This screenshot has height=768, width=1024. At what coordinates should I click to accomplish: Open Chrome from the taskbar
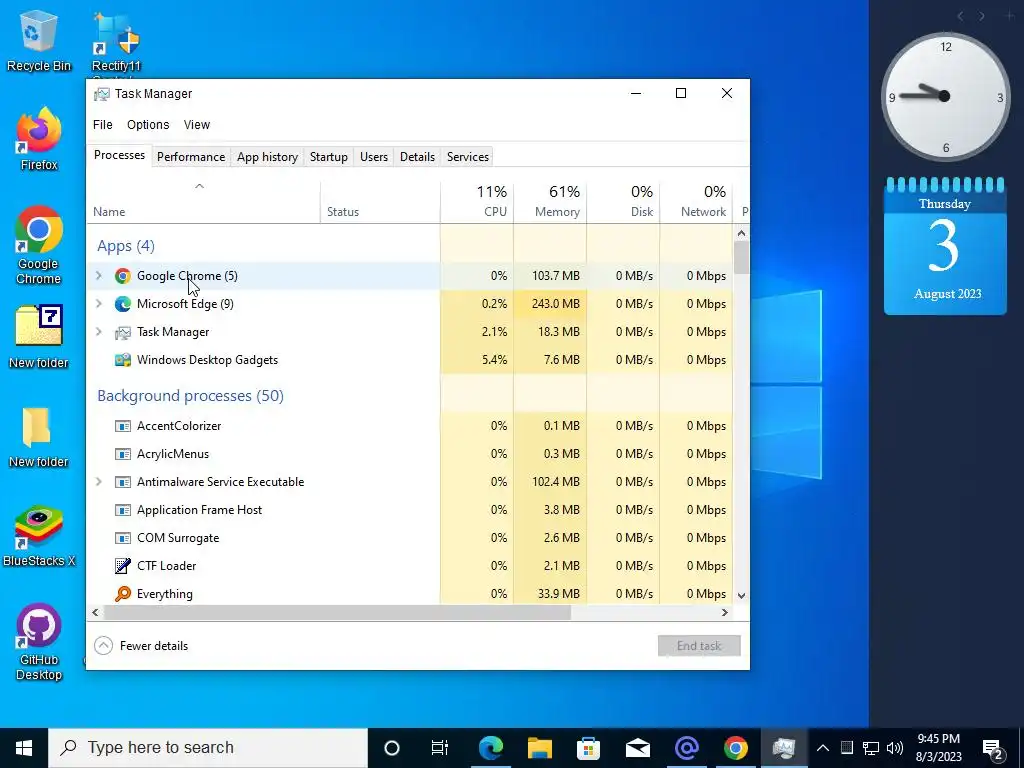click(736, 748)
